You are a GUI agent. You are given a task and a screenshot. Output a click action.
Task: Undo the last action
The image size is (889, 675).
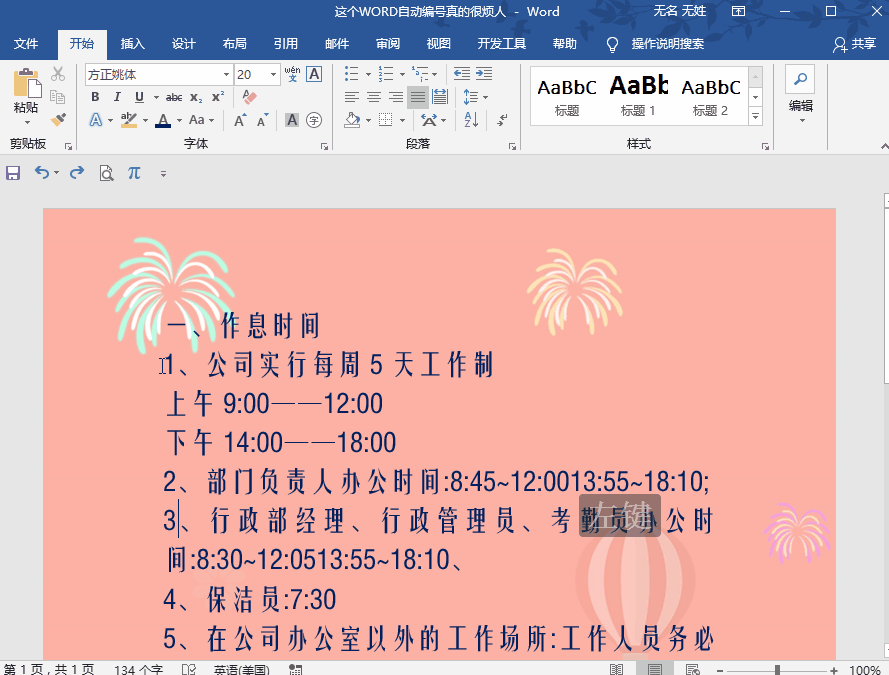coord(43,172)
